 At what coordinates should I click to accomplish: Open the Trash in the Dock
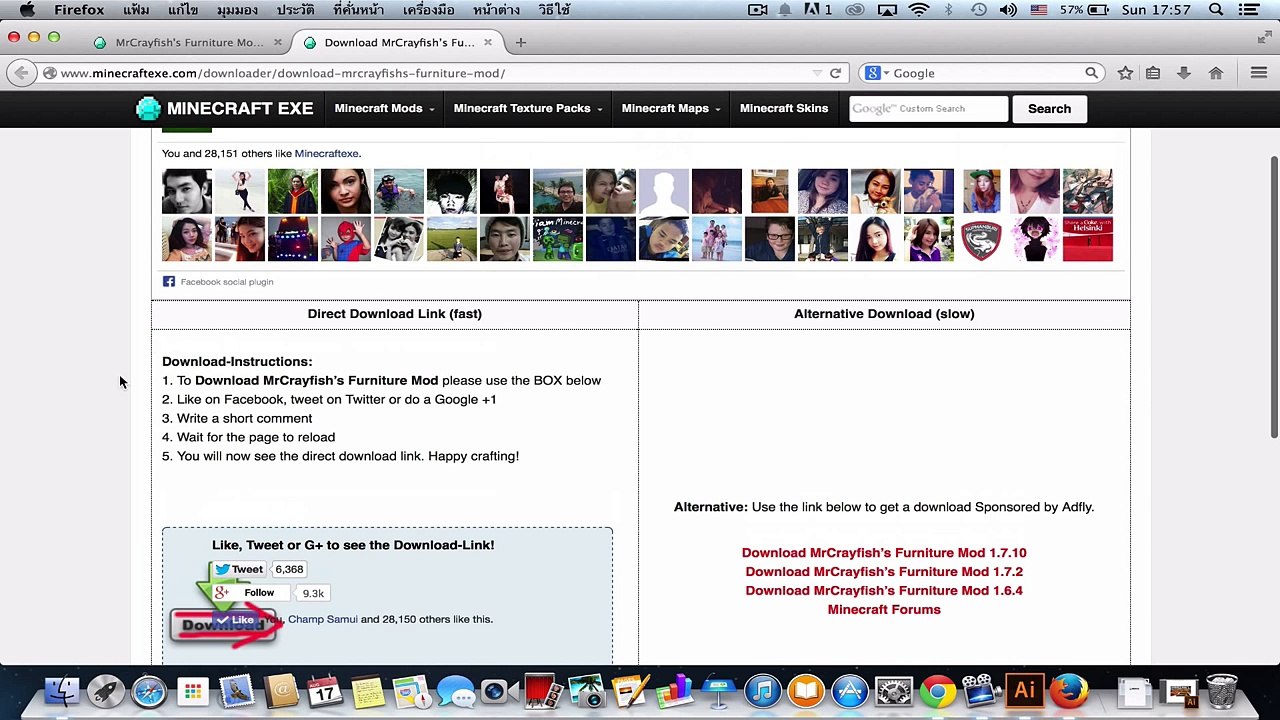[1222, 691]
